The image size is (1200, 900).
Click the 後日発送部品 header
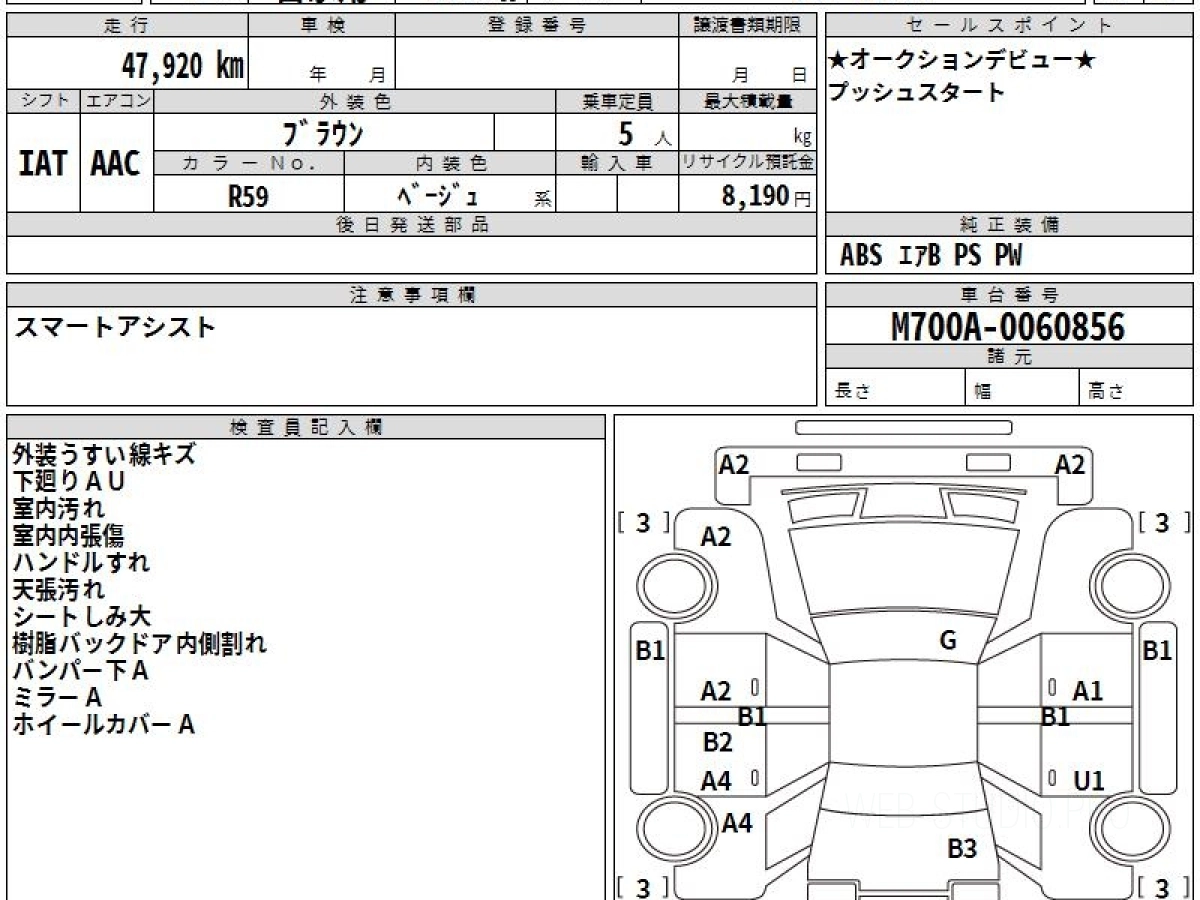click(x=411, y=225)
